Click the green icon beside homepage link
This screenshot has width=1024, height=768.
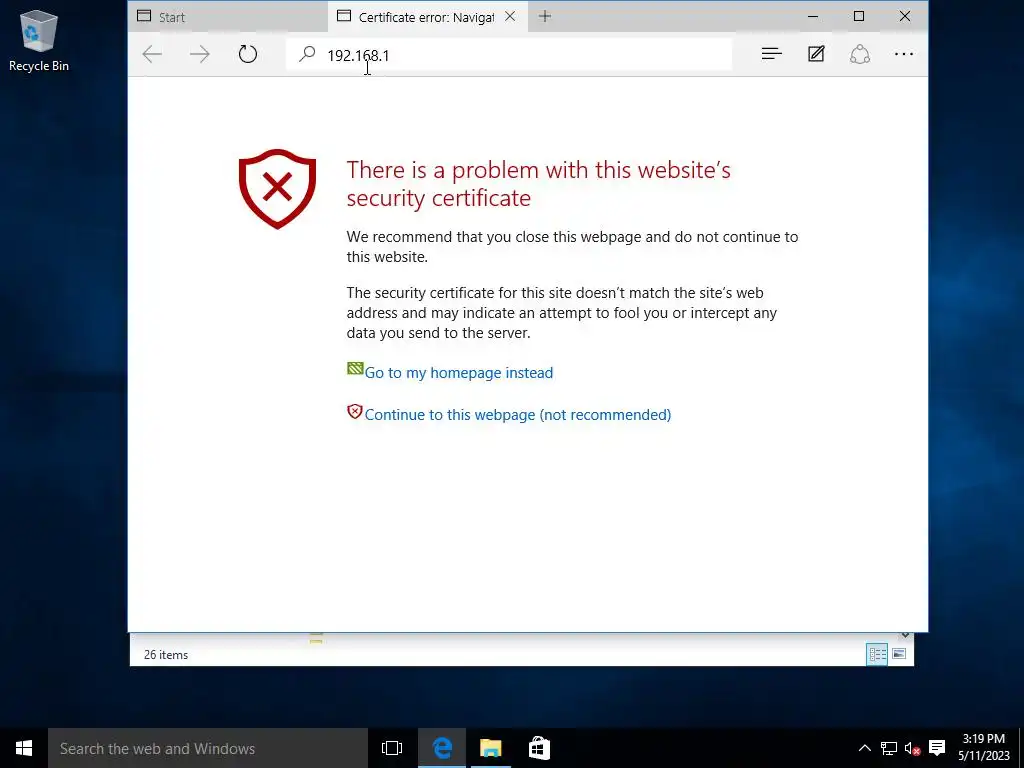coord(355,368)
